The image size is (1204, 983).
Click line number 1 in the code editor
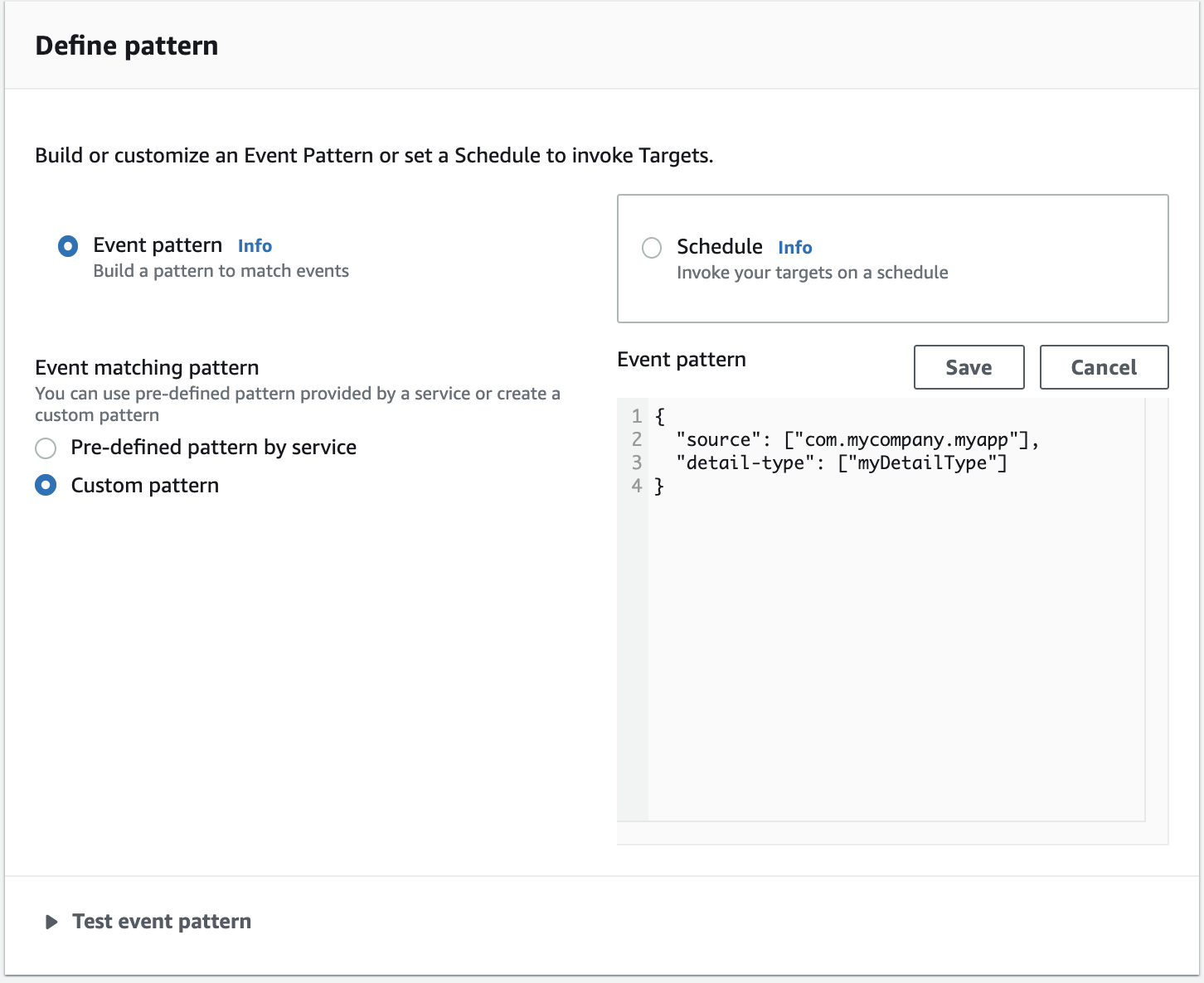[637, 415]
